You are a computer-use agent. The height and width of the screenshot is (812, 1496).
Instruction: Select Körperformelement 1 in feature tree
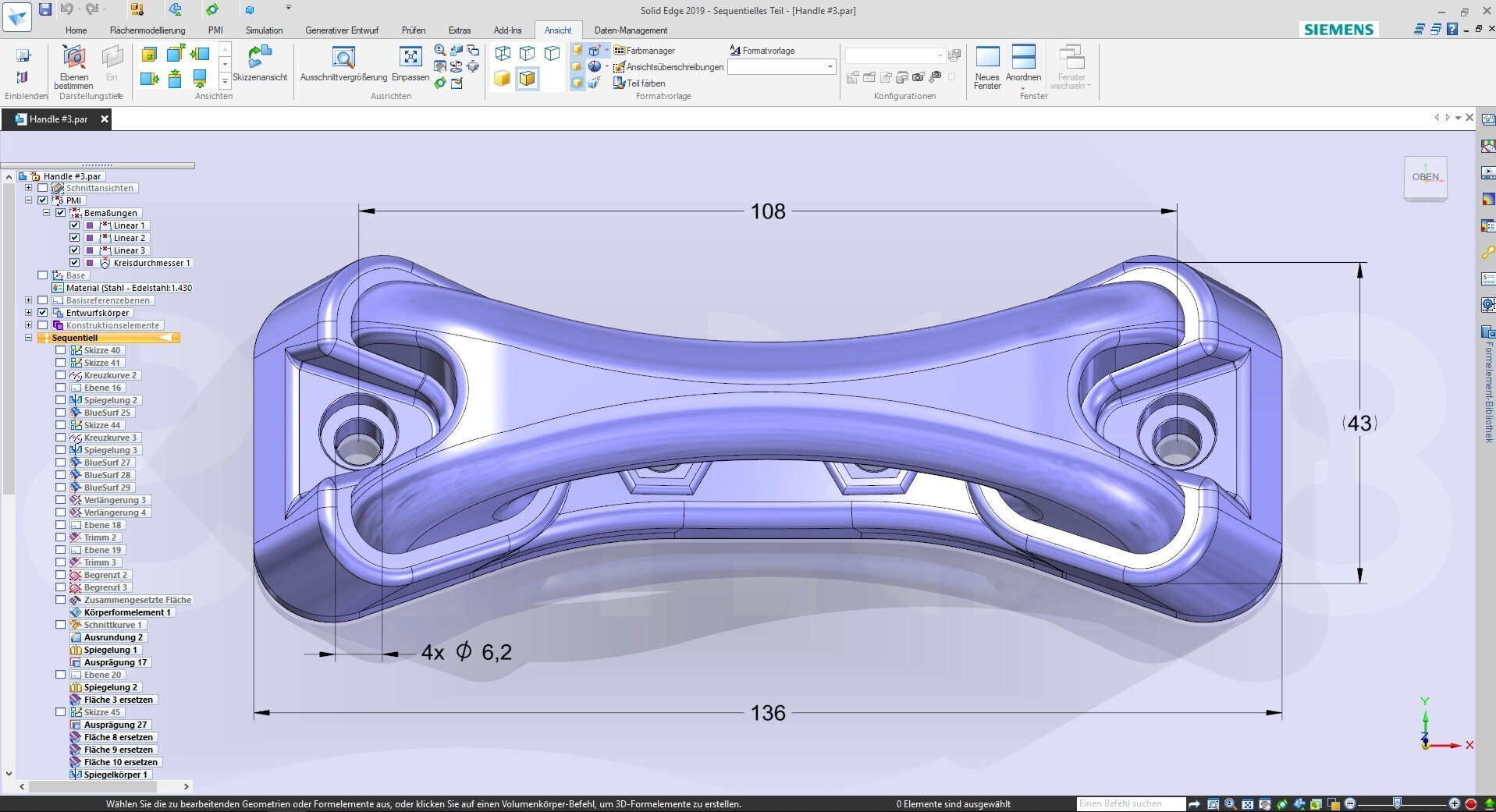click(x=126, y=612)
